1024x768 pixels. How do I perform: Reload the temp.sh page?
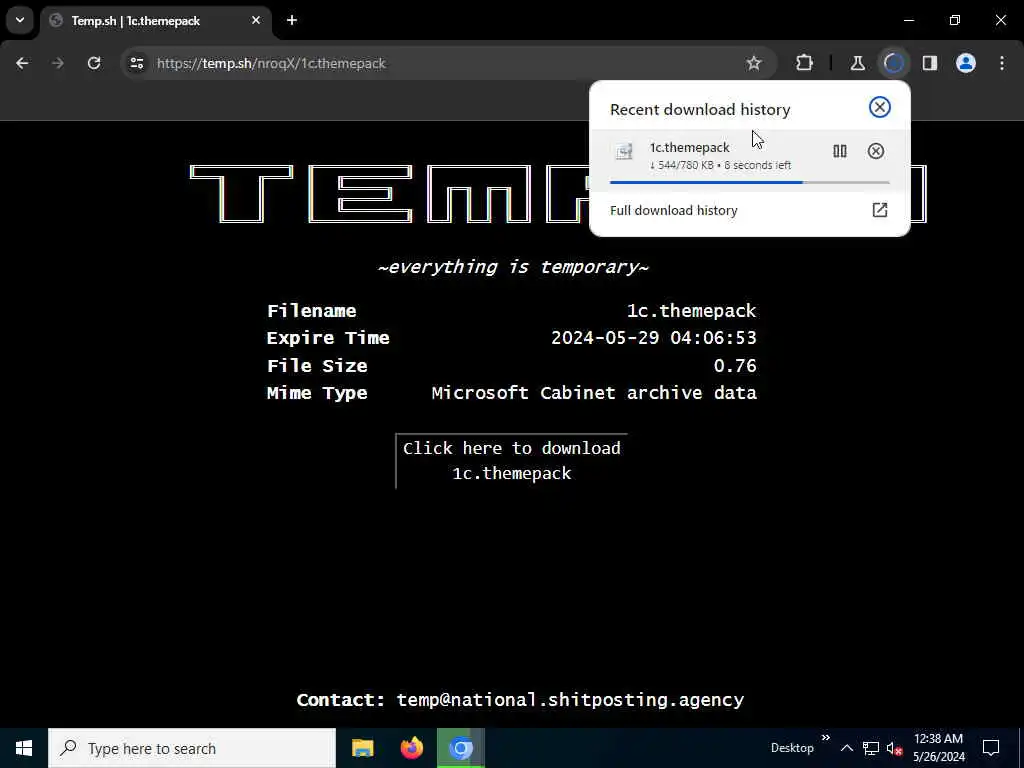coord(94,63)
